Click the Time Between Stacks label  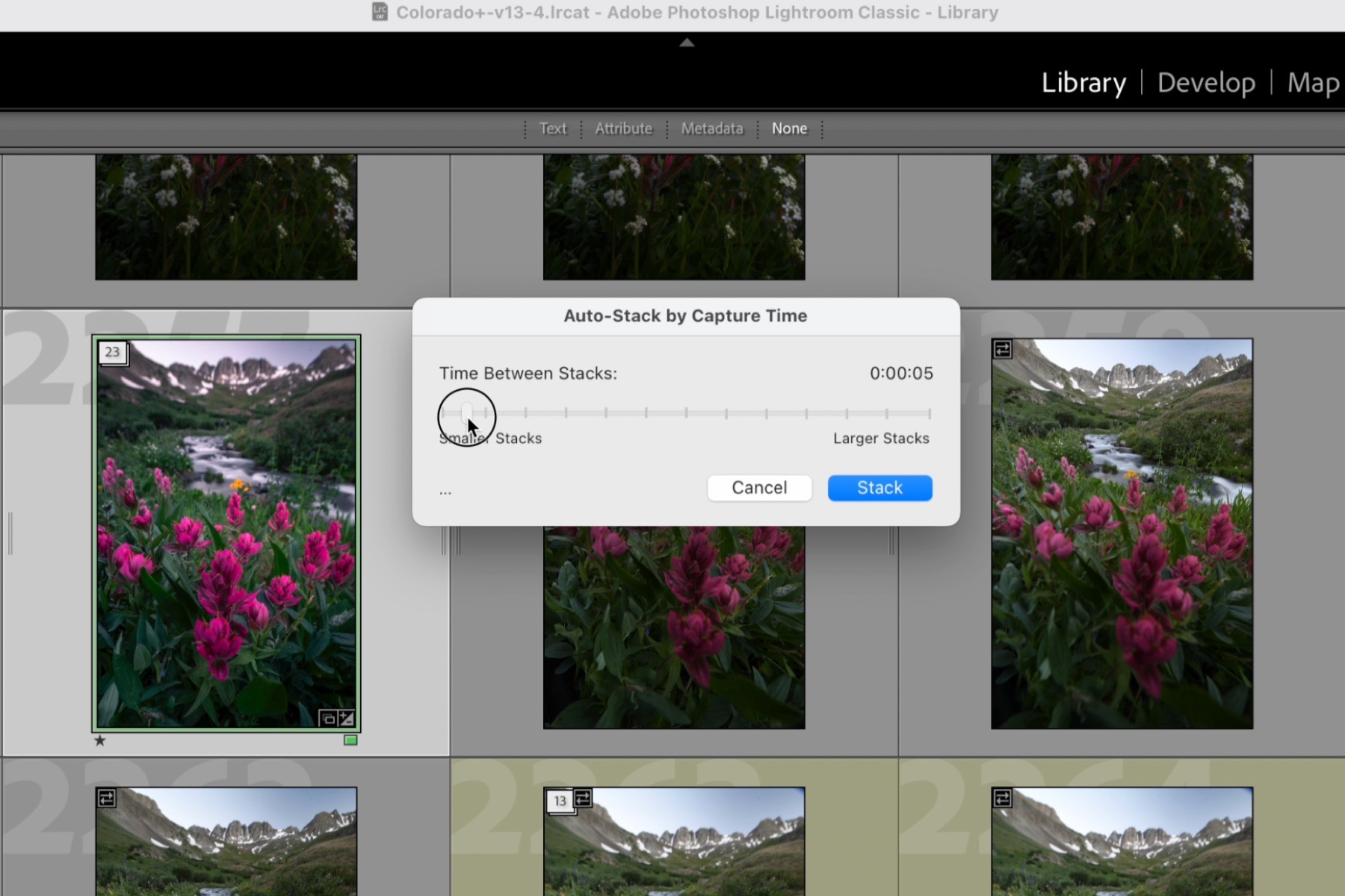click(528, 373)
